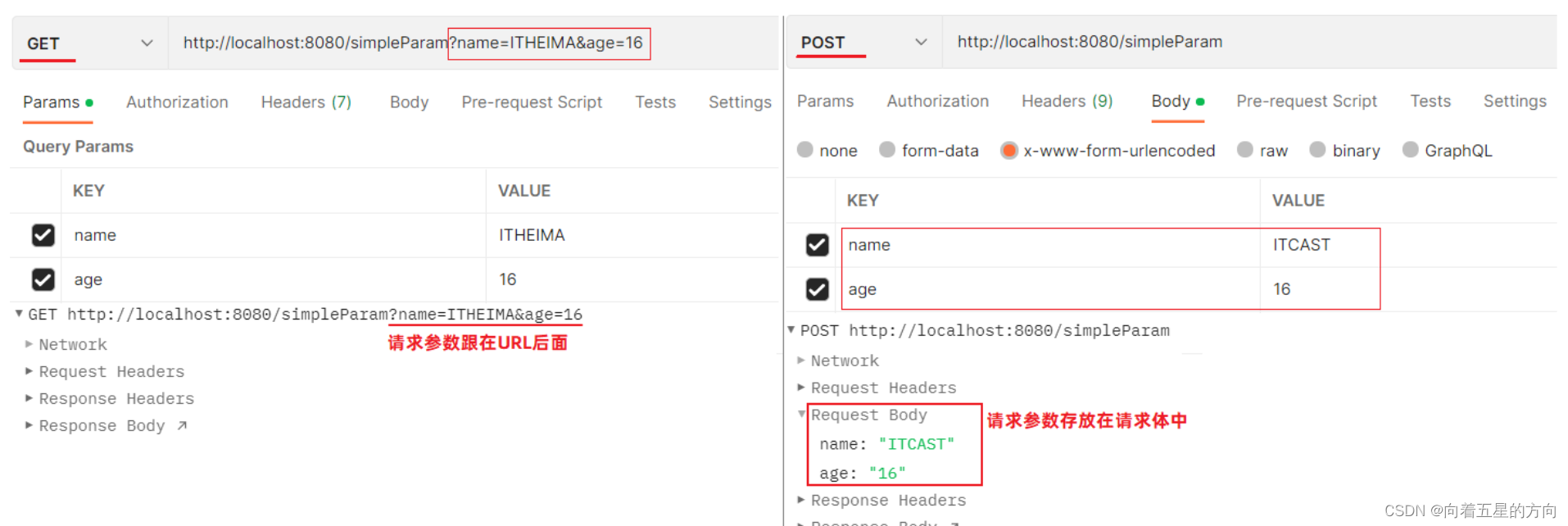Switch to Headers (7) tab
Viewport: 1568px width, 526px height.
(x=306, y=102)
